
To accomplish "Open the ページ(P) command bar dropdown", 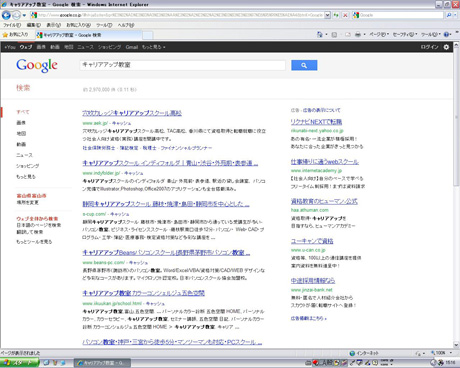I will (x=379, y=34).
